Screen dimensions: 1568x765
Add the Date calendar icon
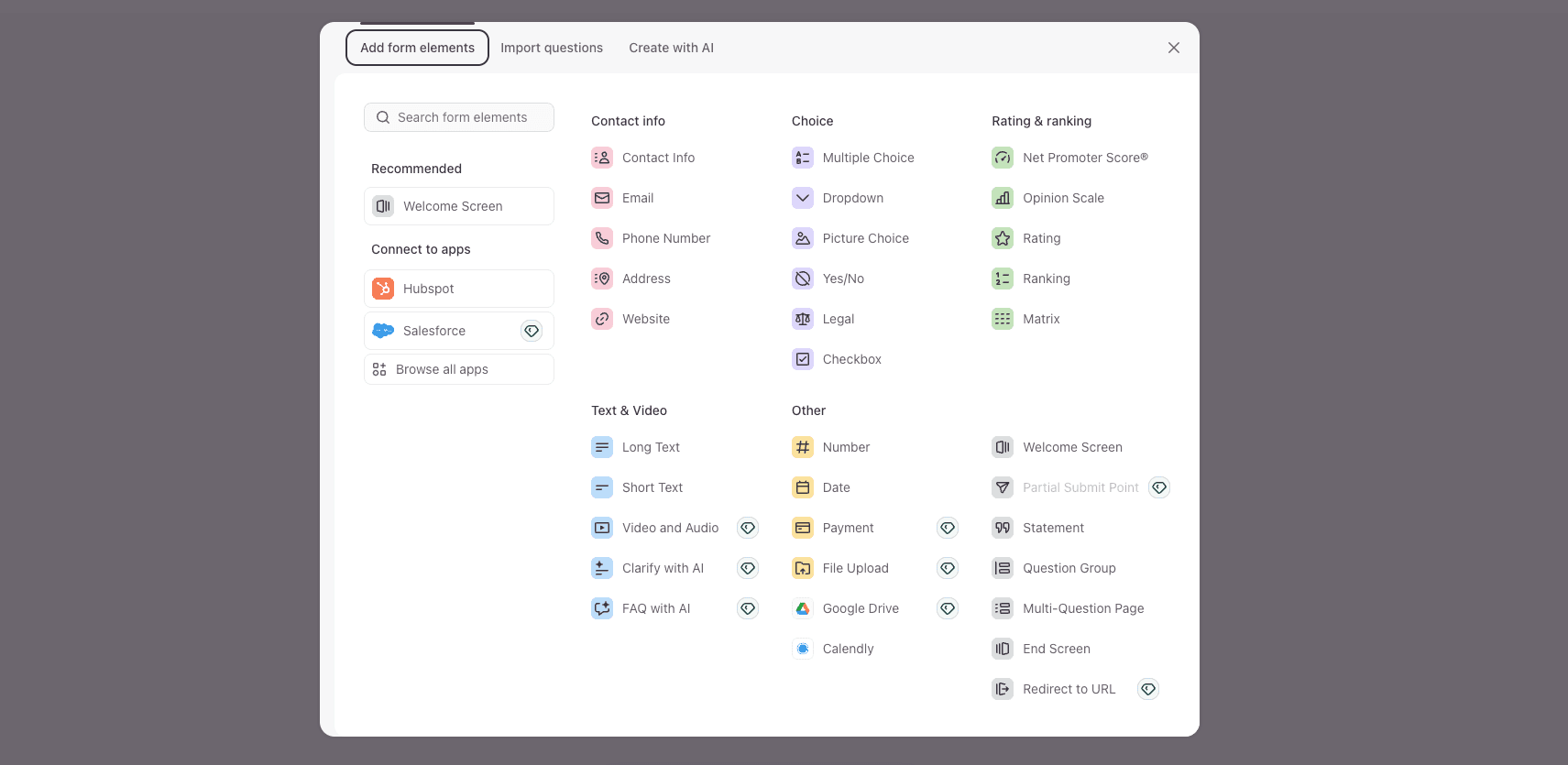803,487
